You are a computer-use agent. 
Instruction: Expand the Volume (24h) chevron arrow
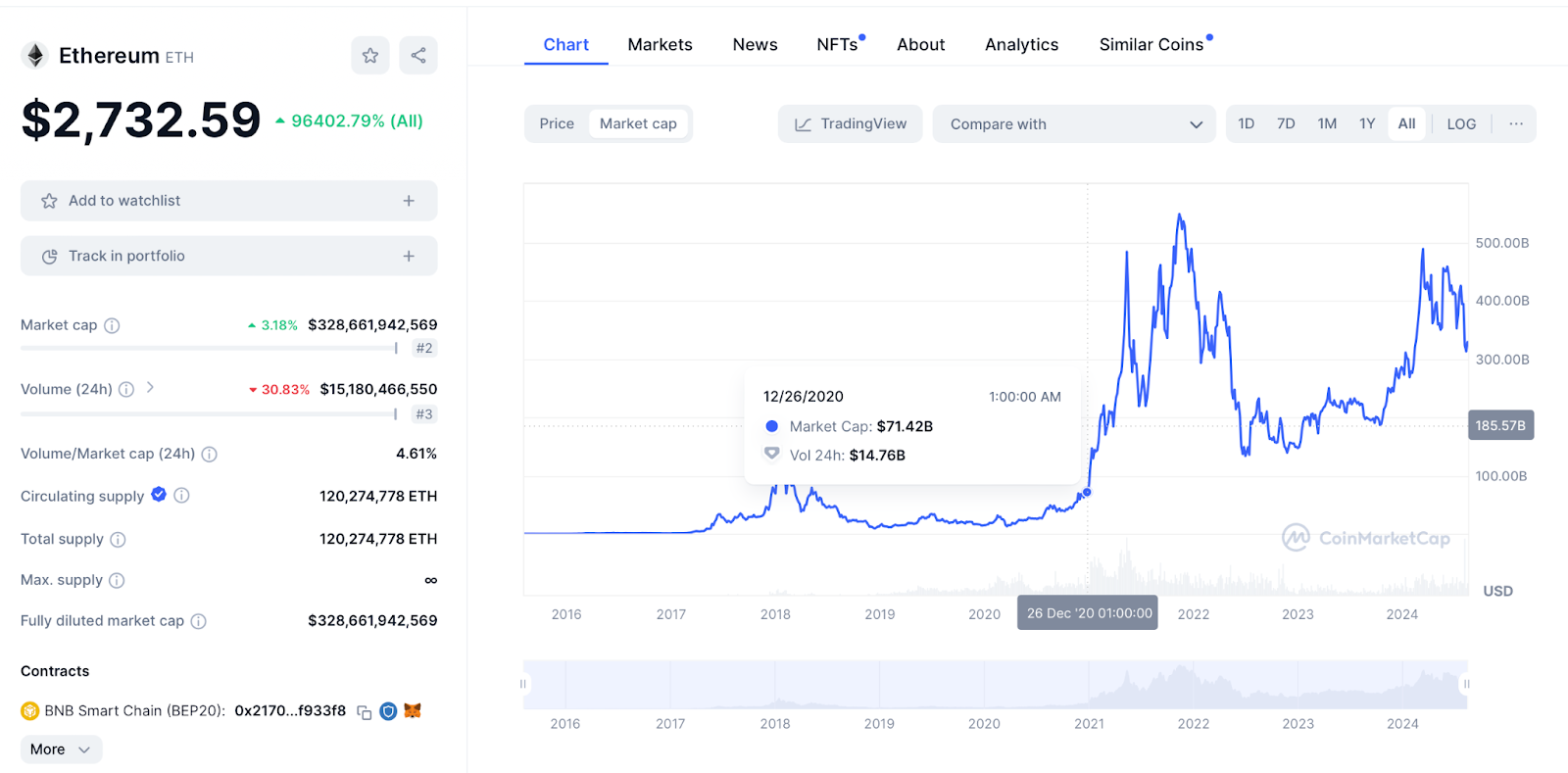[x=150, y=388]
